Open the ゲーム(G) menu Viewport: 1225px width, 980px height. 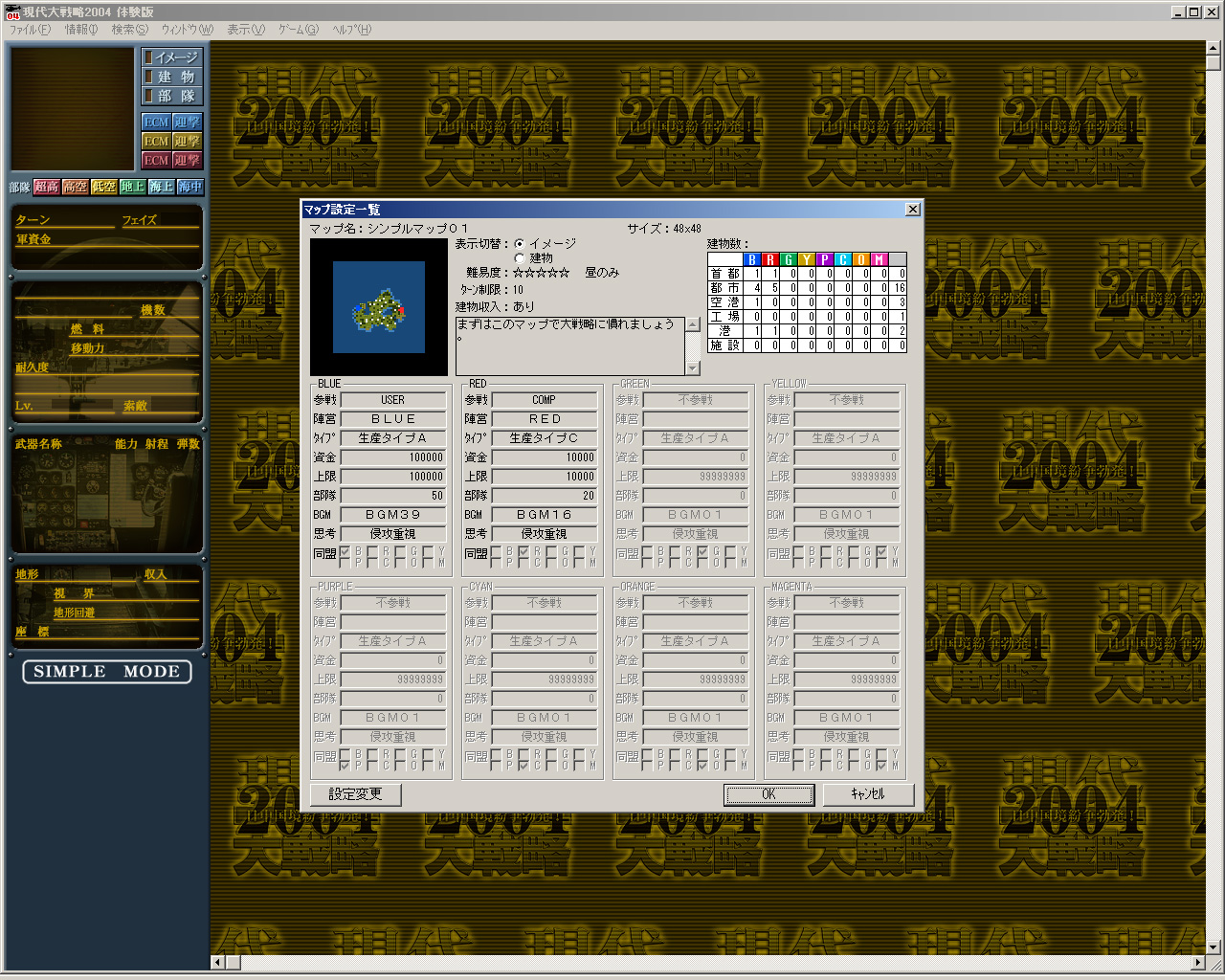click(299, 30)
